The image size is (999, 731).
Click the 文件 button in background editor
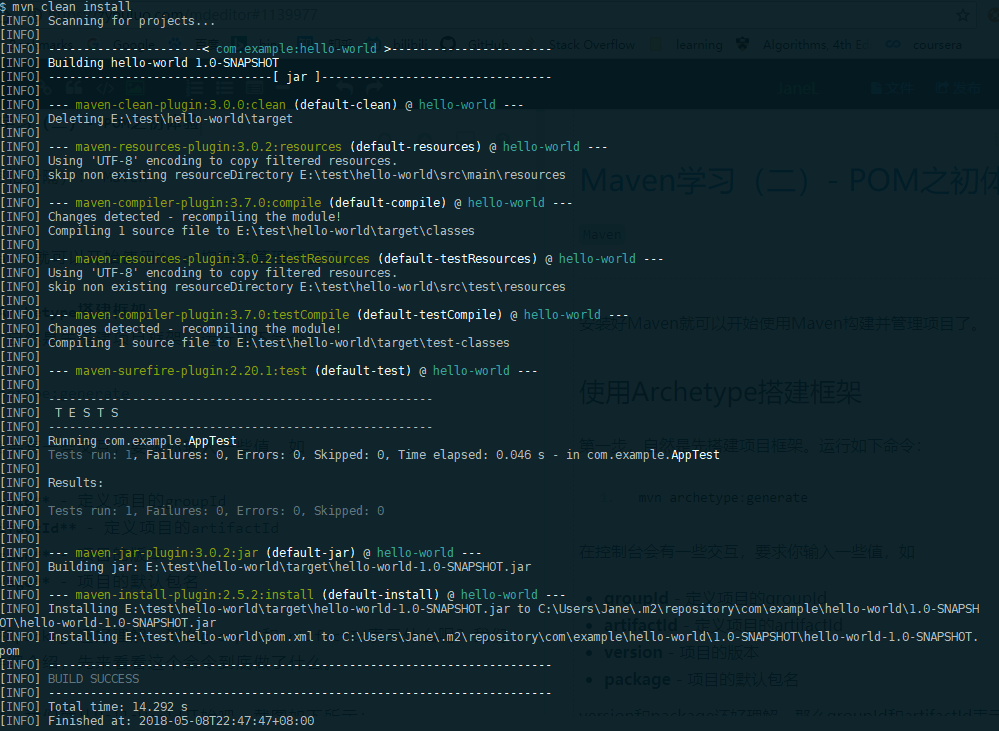tap(891, 88)
